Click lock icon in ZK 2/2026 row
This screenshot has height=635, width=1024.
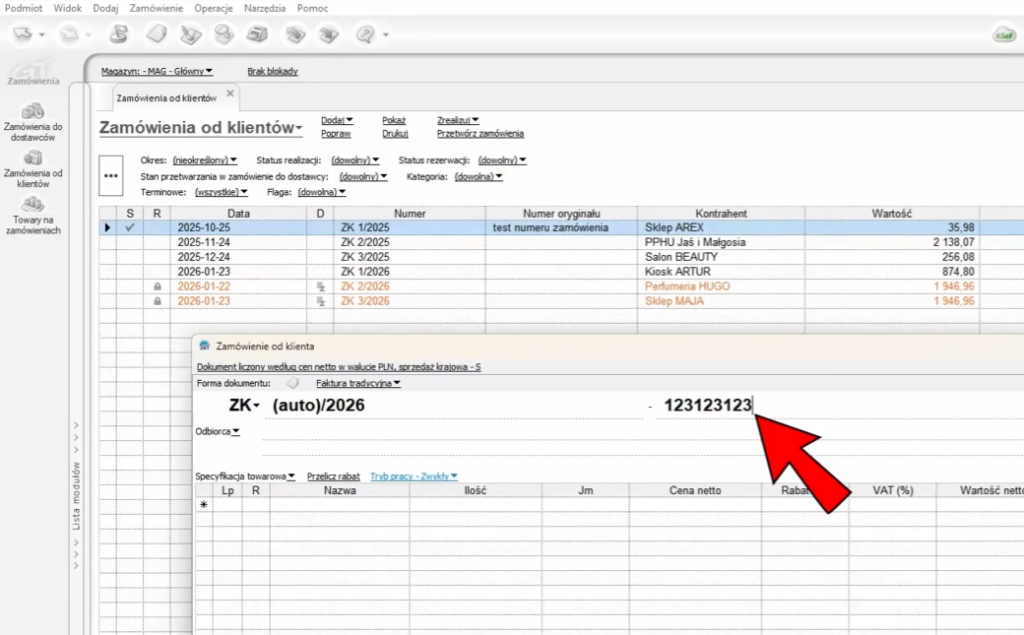157,287
